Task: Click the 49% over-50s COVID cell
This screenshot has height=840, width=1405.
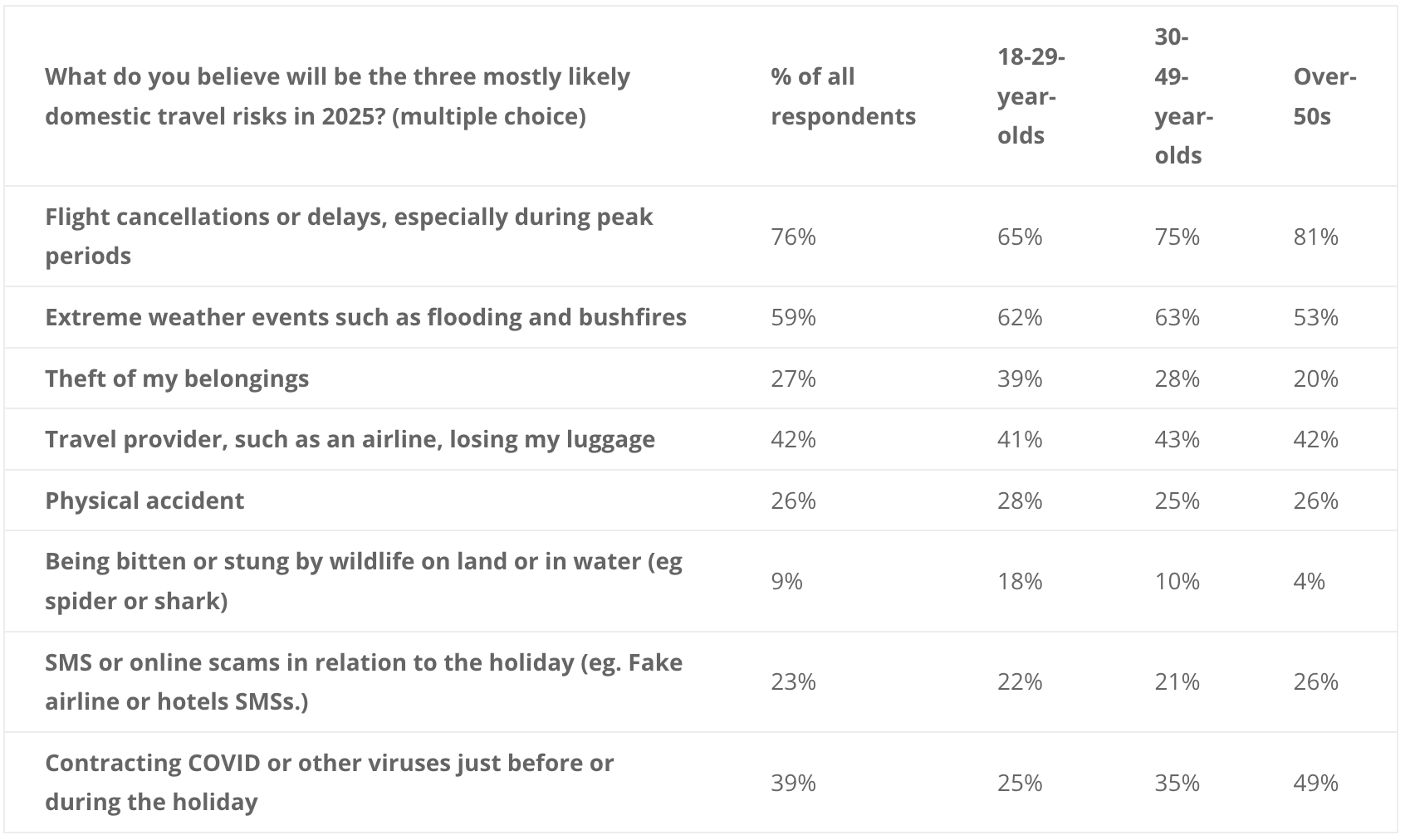Action: coord(1315,783)
